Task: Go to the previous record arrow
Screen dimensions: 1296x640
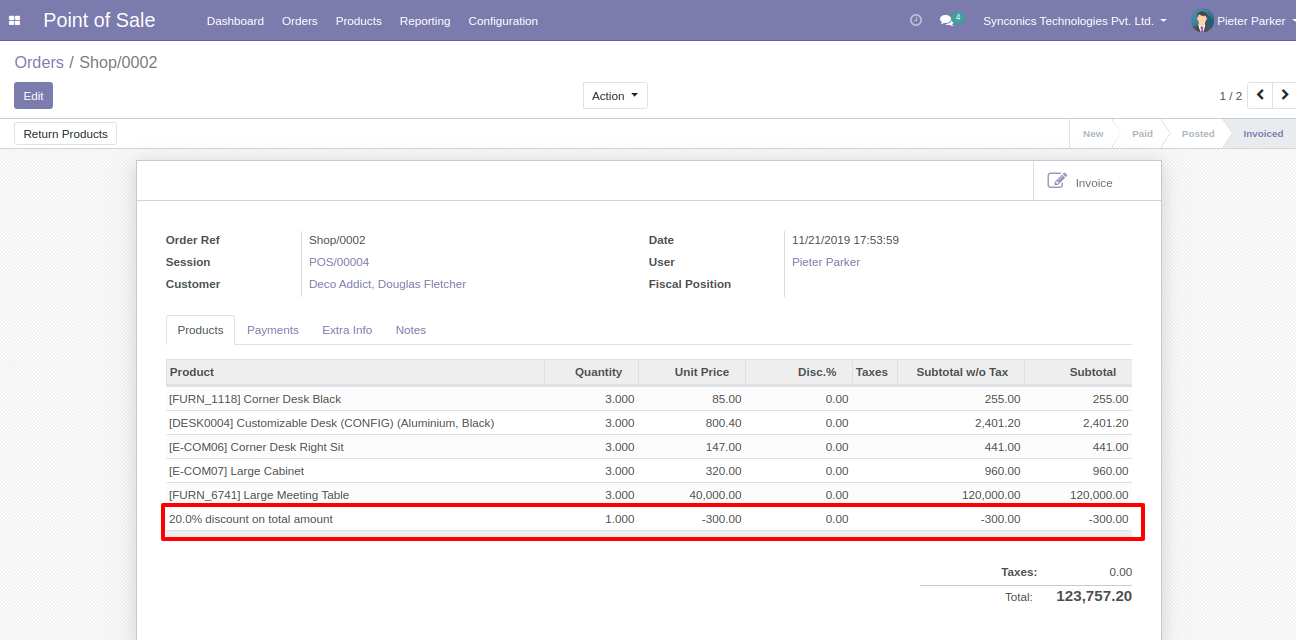Action: click(x=1260, y=95)
